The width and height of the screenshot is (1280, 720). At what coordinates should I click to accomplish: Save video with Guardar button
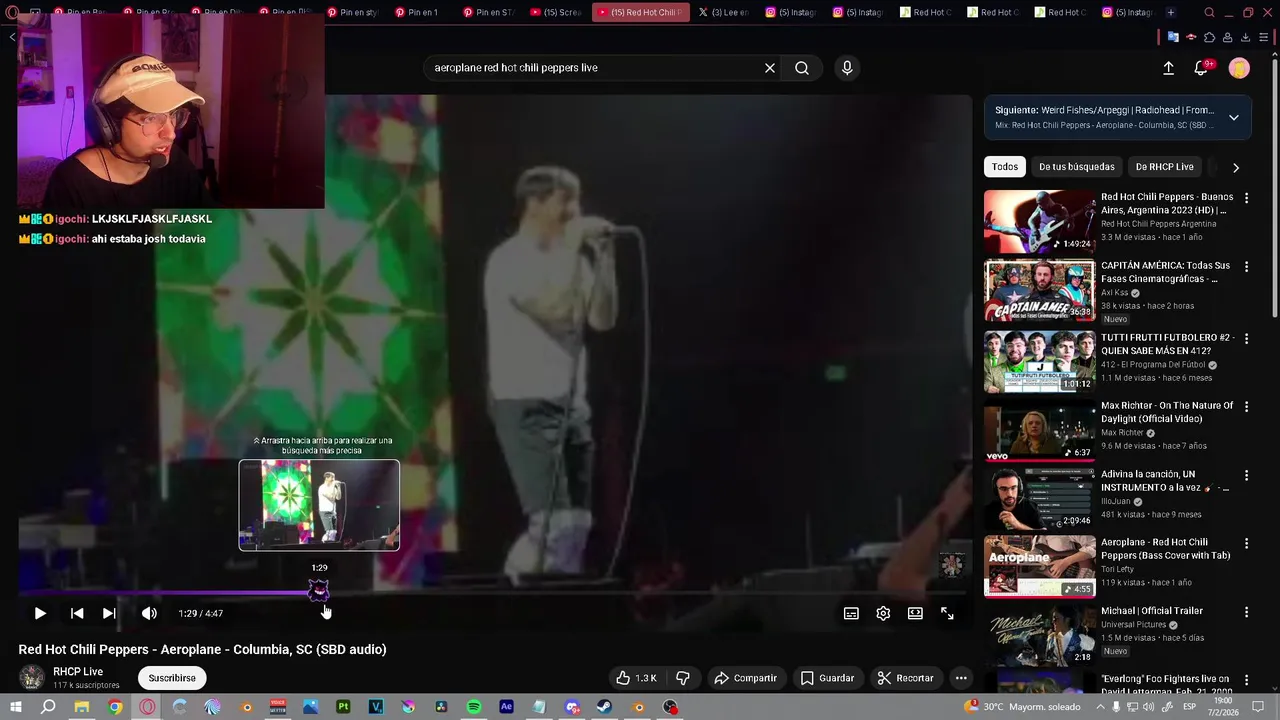827,678
